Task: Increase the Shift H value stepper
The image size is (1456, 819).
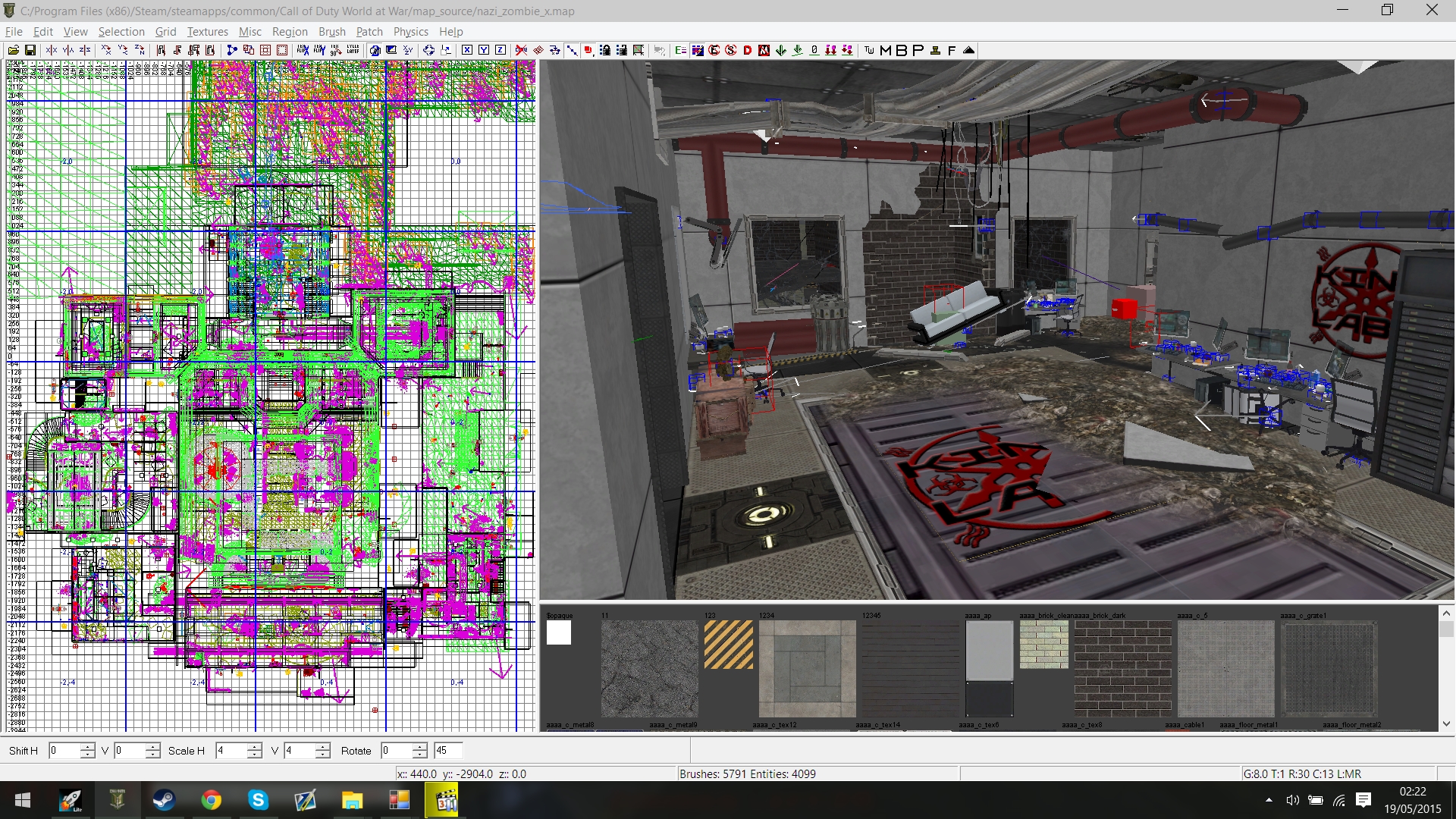Action: tap(87, 746)
